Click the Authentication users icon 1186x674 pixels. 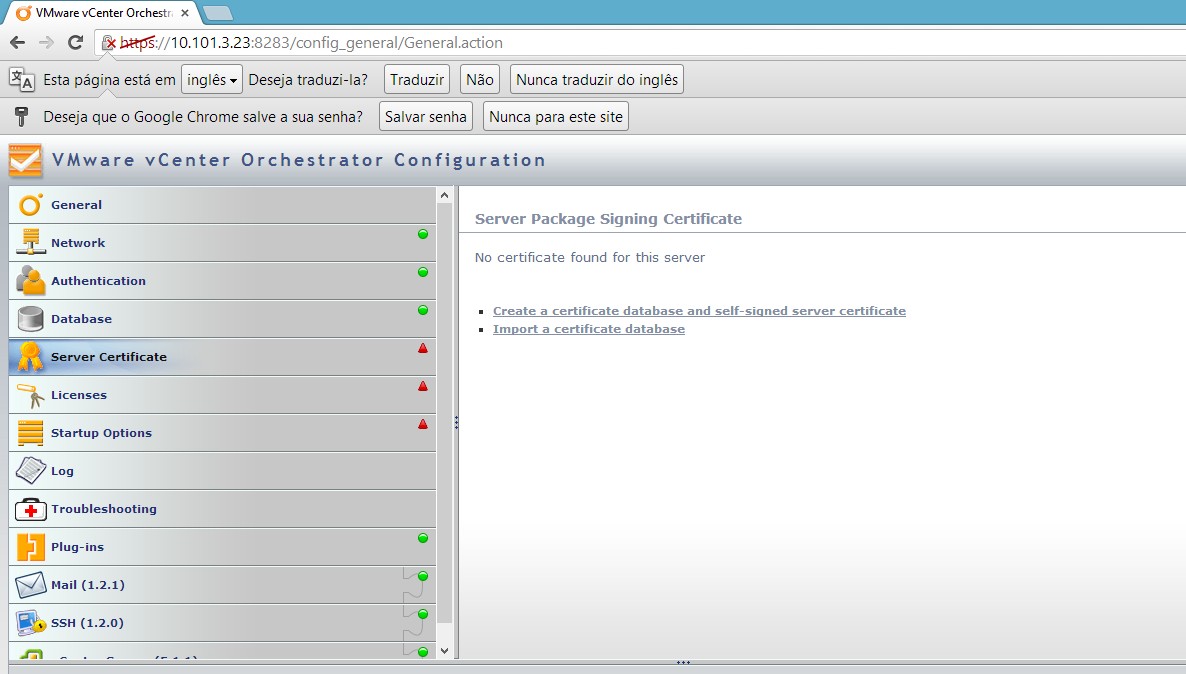pos(31,281)
